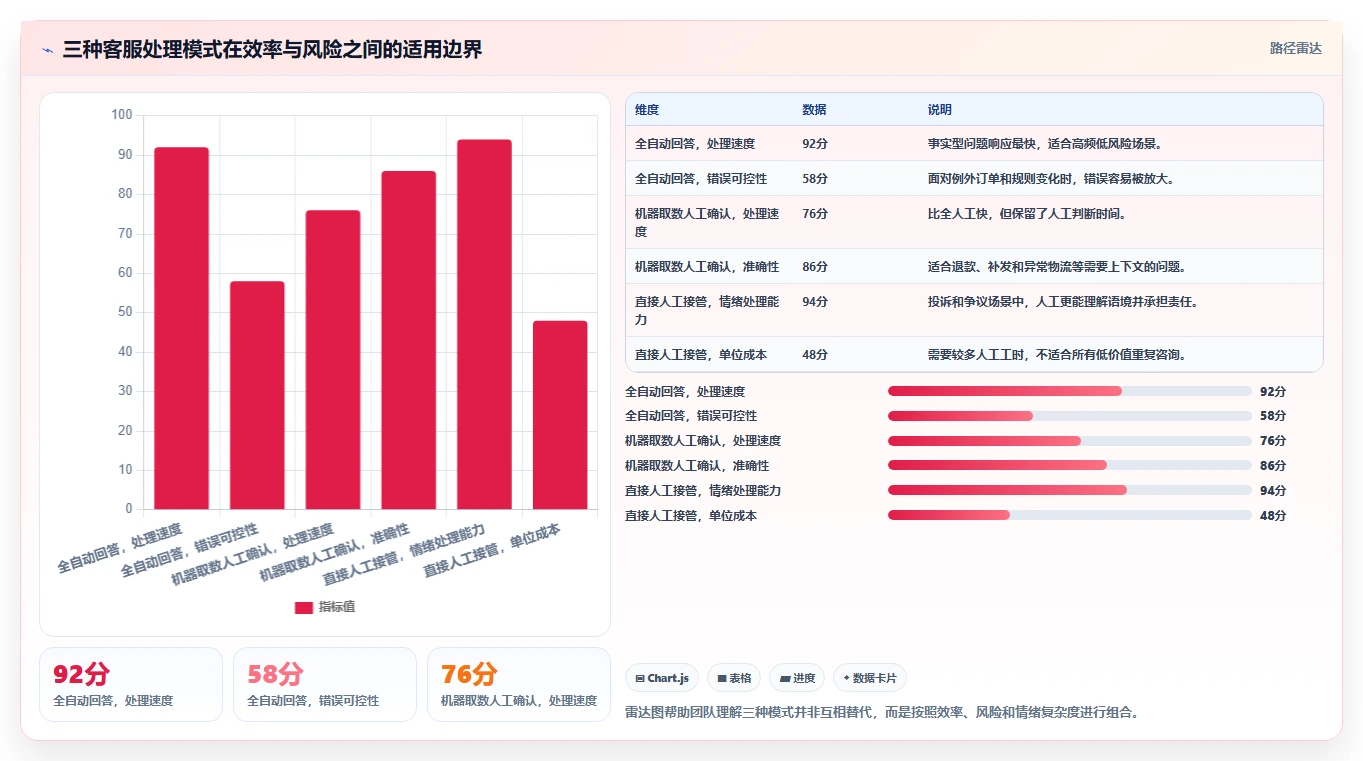Click the footer sentence starting 雷达图帮助团队理解
Image resolution: width=1363 pixels, height=761 pixels.
coord(882,713)
